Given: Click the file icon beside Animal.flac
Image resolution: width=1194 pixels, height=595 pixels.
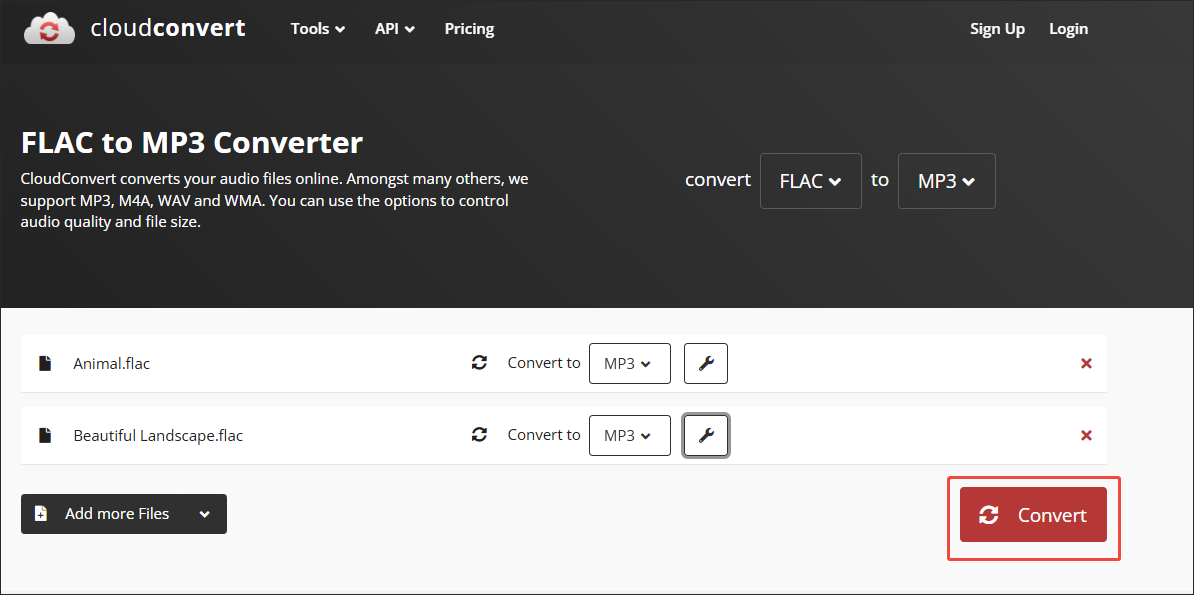Looking at the screenshot, I should [45, 363].
